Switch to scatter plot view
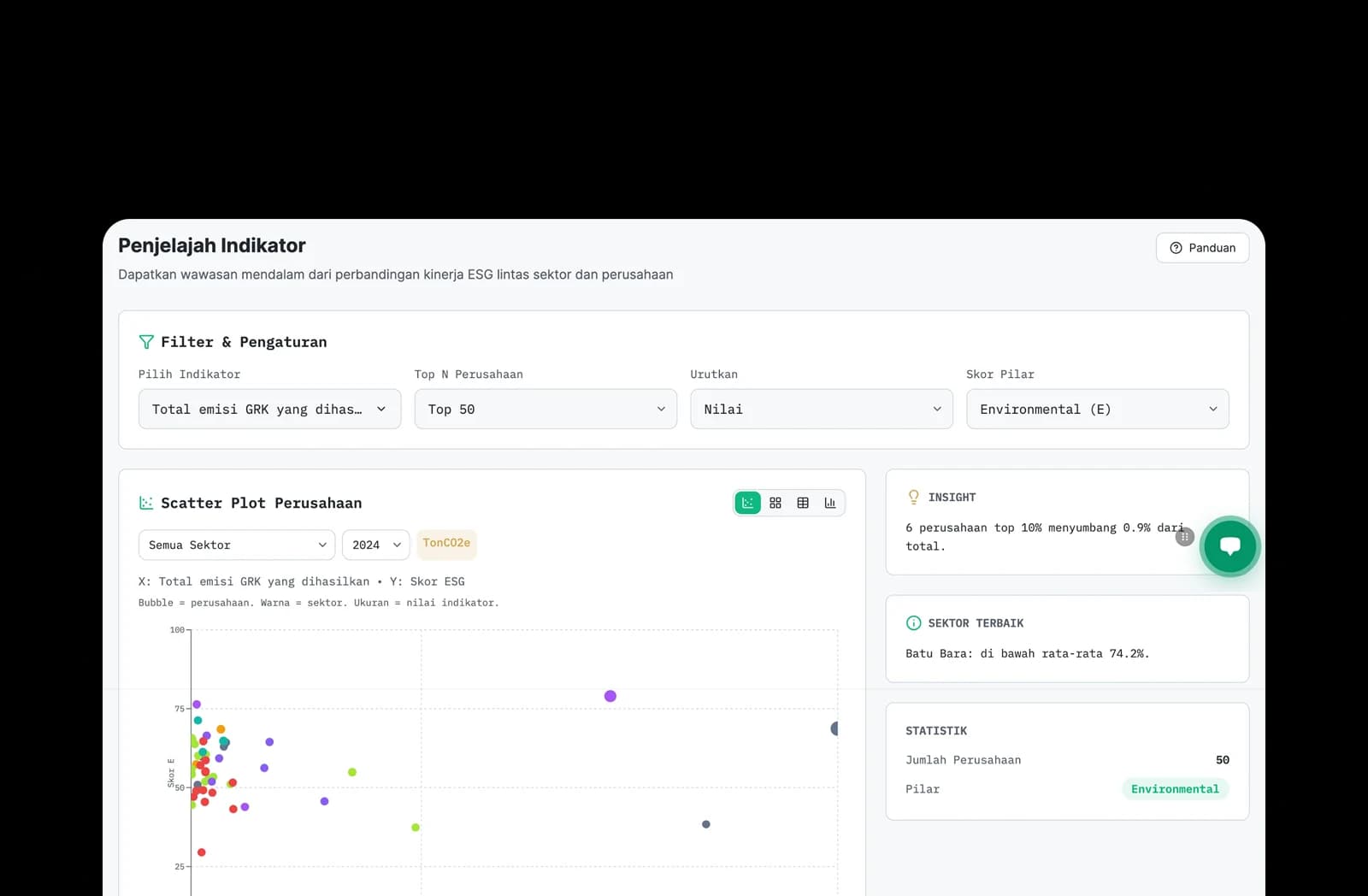The image size is (1368, 896). [x=748, y=503]
